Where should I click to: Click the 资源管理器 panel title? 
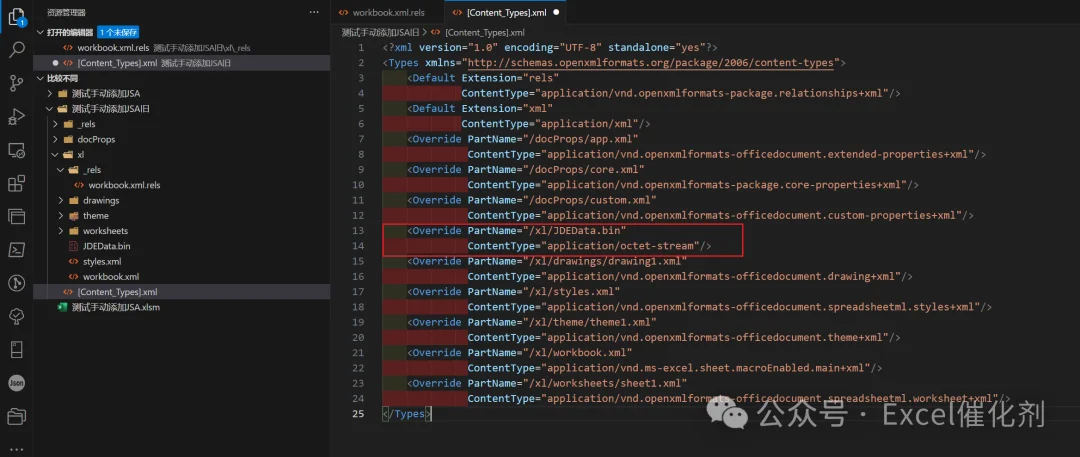click(x=66, y=12)
